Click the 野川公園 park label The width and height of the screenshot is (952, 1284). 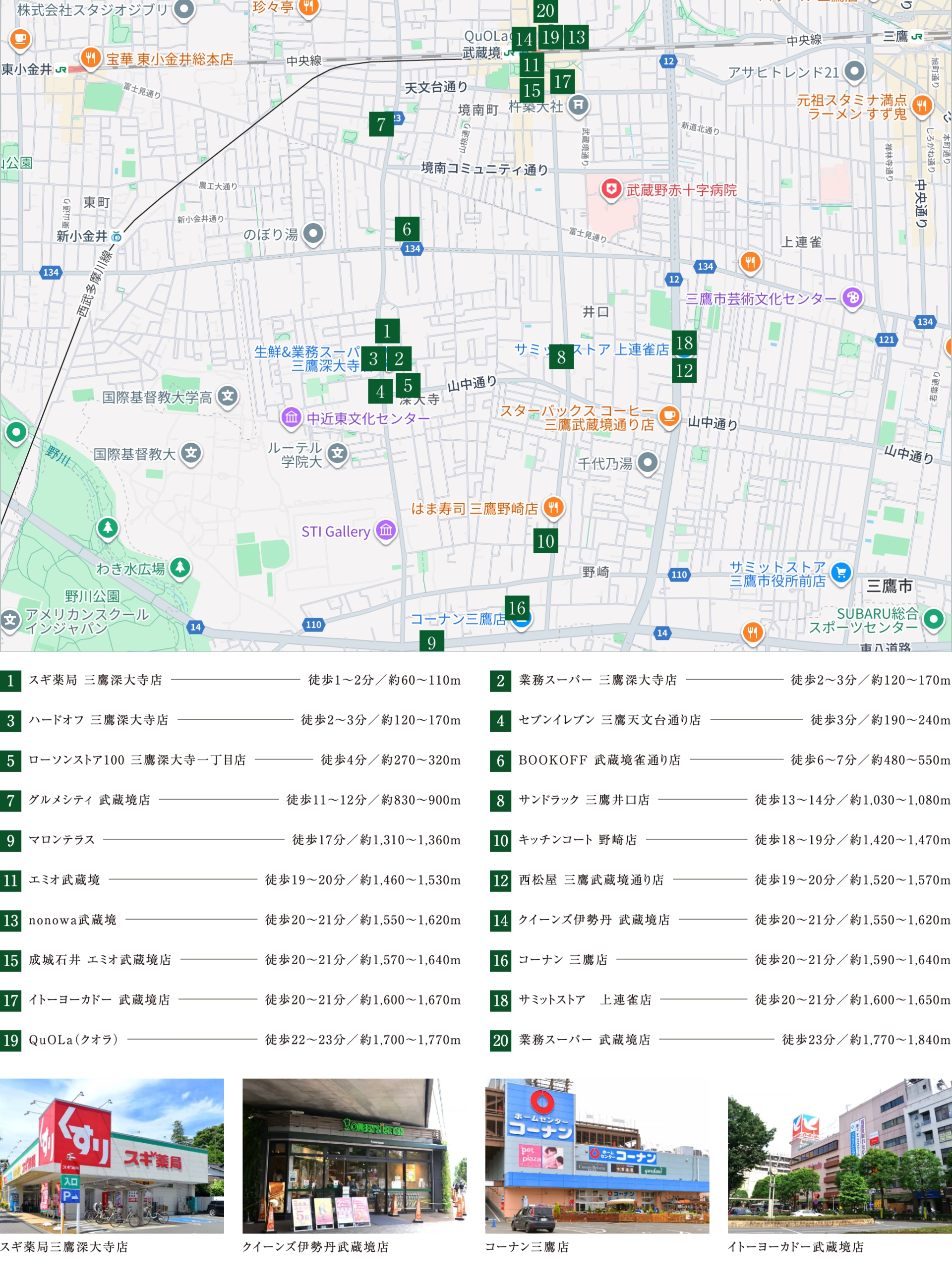(x=92, y=595)
